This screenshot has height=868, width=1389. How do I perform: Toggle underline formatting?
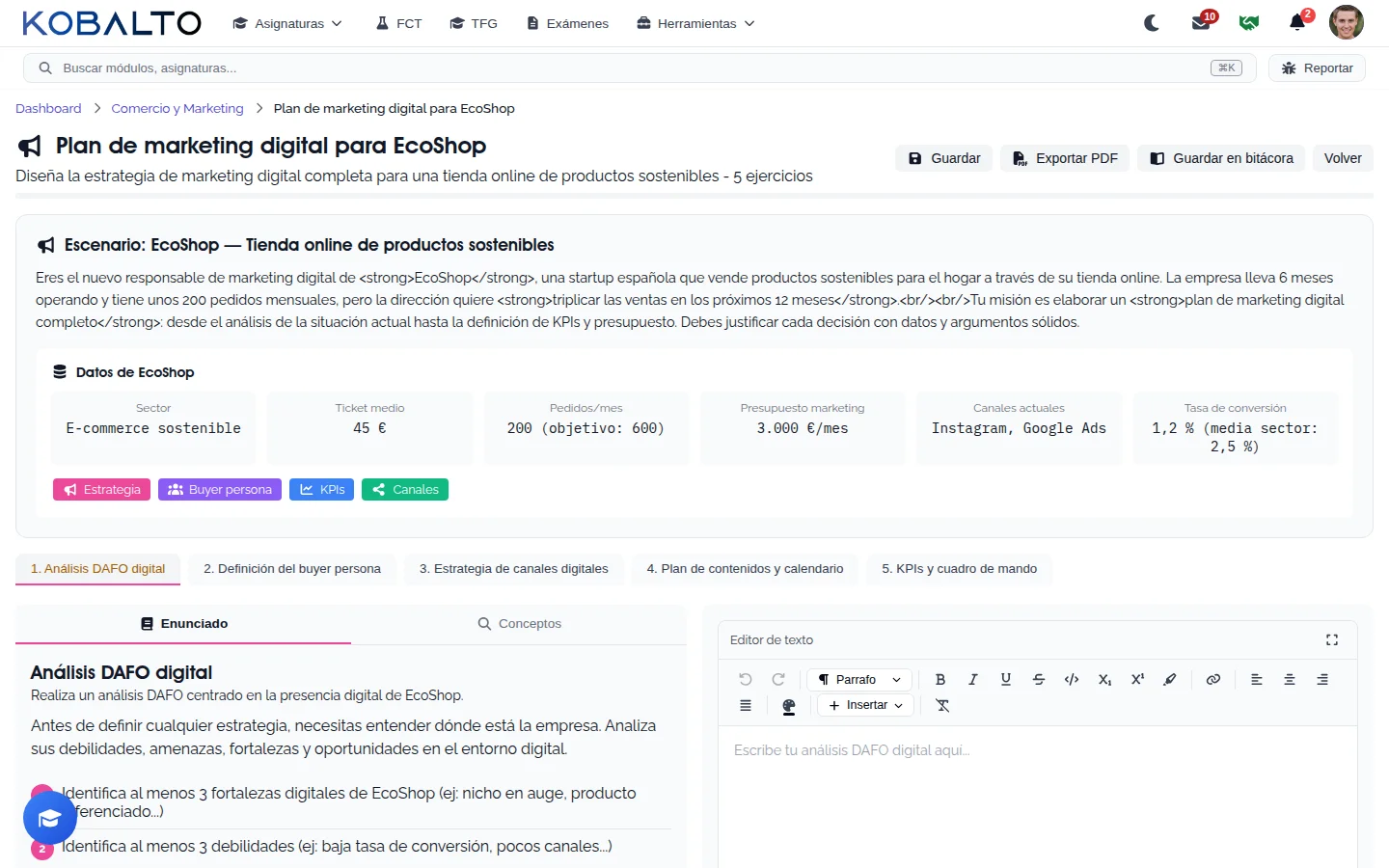pos(1006,679)
